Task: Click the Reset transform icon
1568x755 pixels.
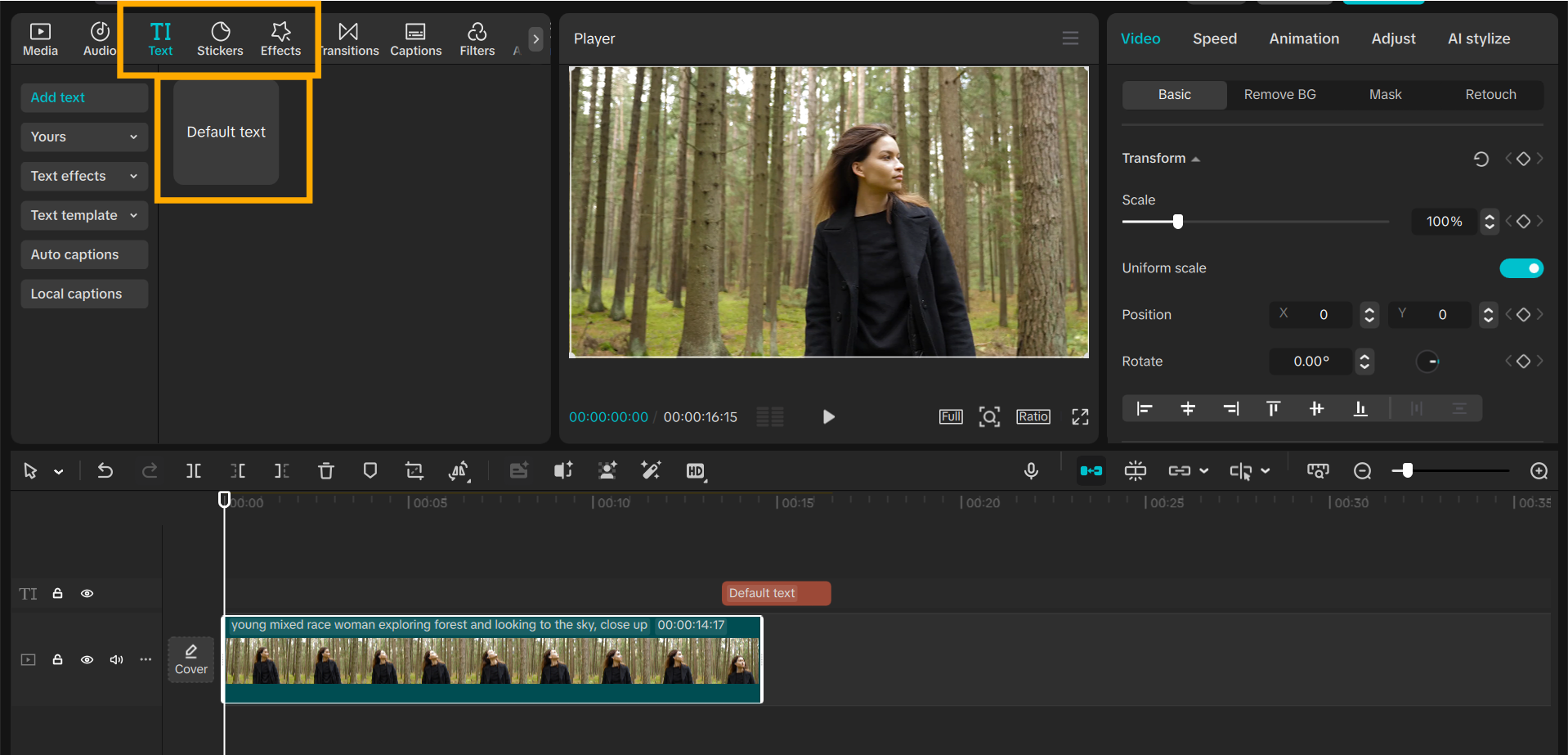Action: [1481, 159]
